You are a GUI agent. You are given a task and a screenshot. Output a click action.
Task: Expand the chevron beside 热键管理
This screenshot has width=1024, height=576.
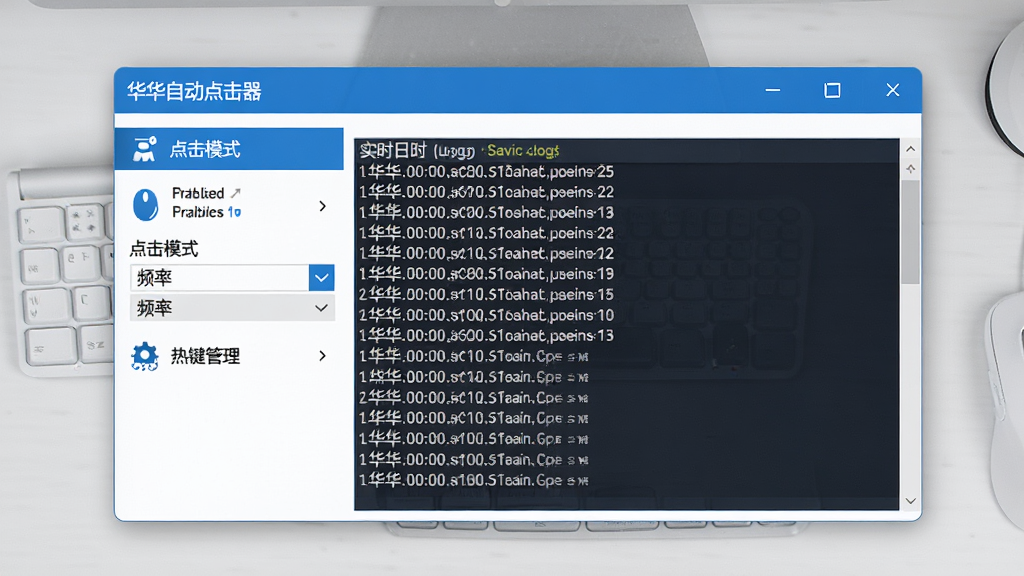pos(323,356)
